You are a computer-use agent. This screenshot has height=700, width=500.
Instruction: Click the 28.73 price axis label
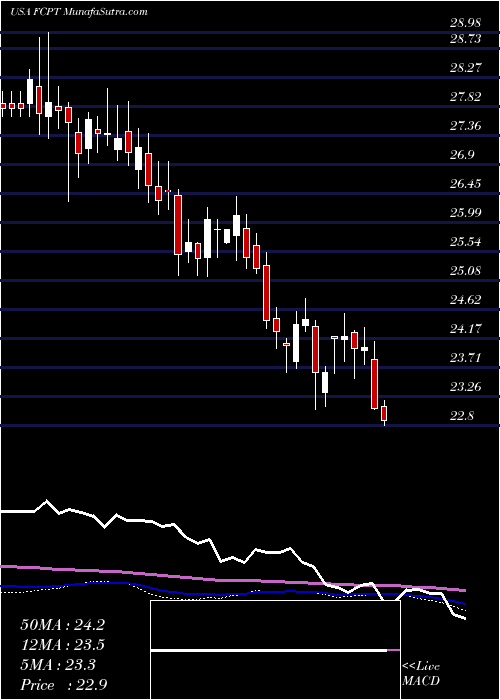(465, 39)
